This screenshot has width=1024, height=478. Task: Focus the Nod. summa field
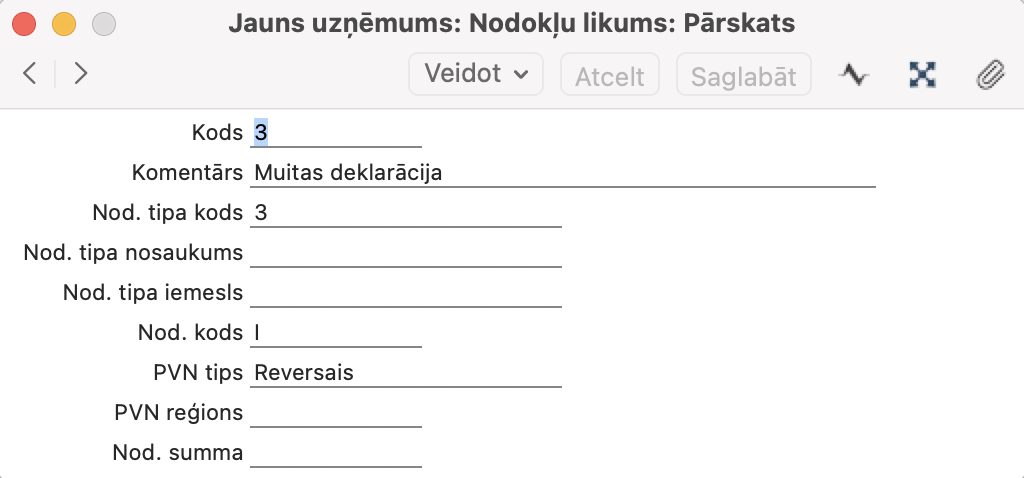336,453
